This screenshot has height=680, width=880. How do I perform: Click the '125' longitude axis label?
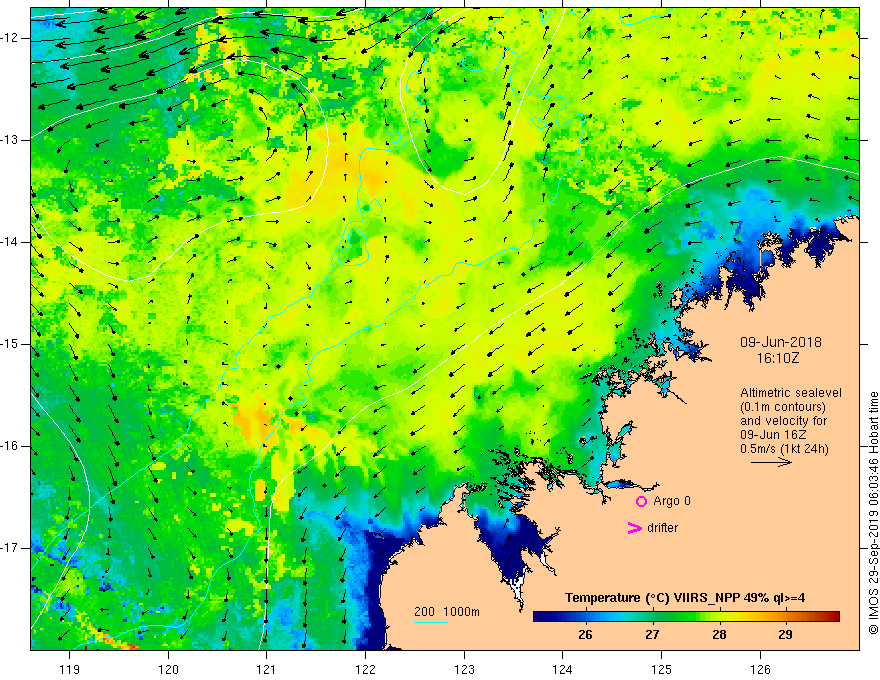pyautogui.click(x=662, y=670)
